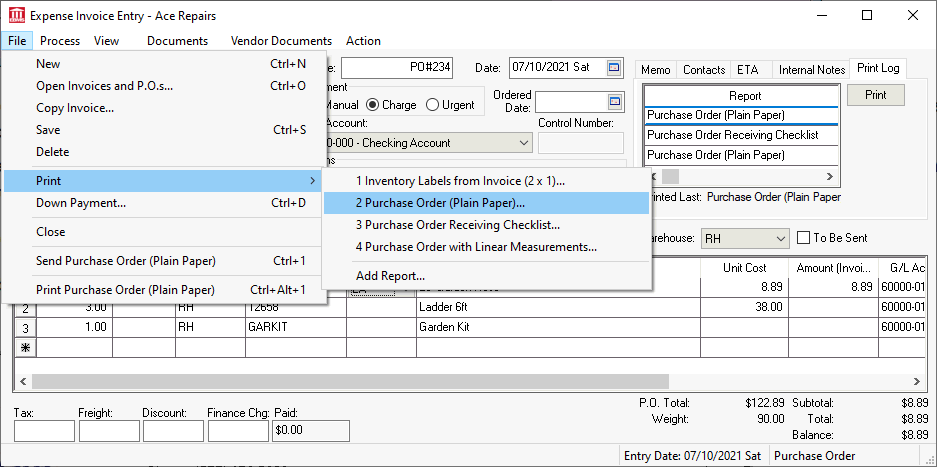Choose Open Invoices and P.O.s menu entry

point(164,86)
